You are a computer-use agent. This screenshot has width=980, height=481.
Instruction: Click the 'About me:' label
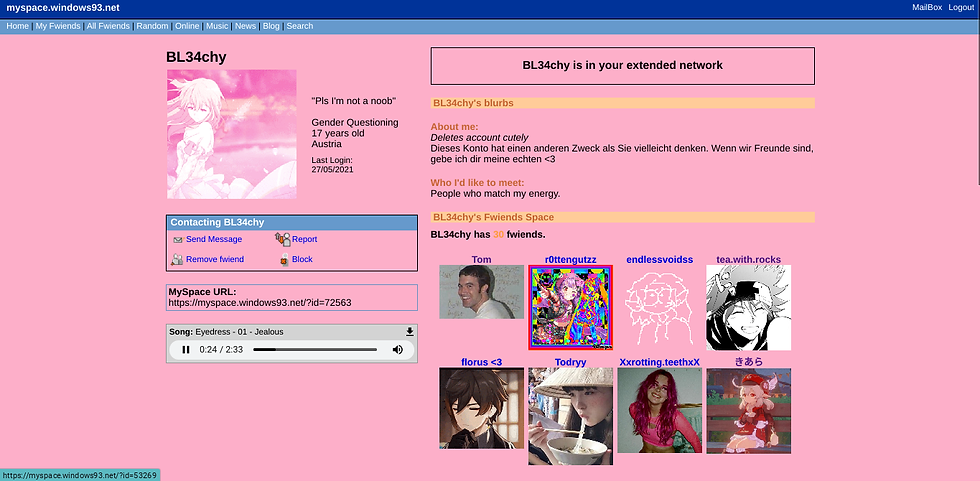point(454,127)
